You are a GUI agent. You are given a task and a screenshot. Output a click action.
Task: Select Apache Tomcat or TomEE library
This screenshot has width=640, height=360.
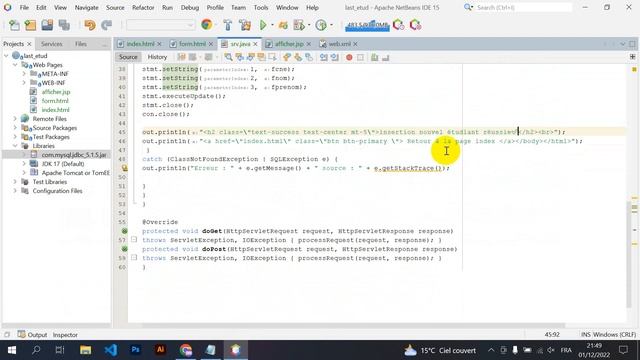[76, 173]
